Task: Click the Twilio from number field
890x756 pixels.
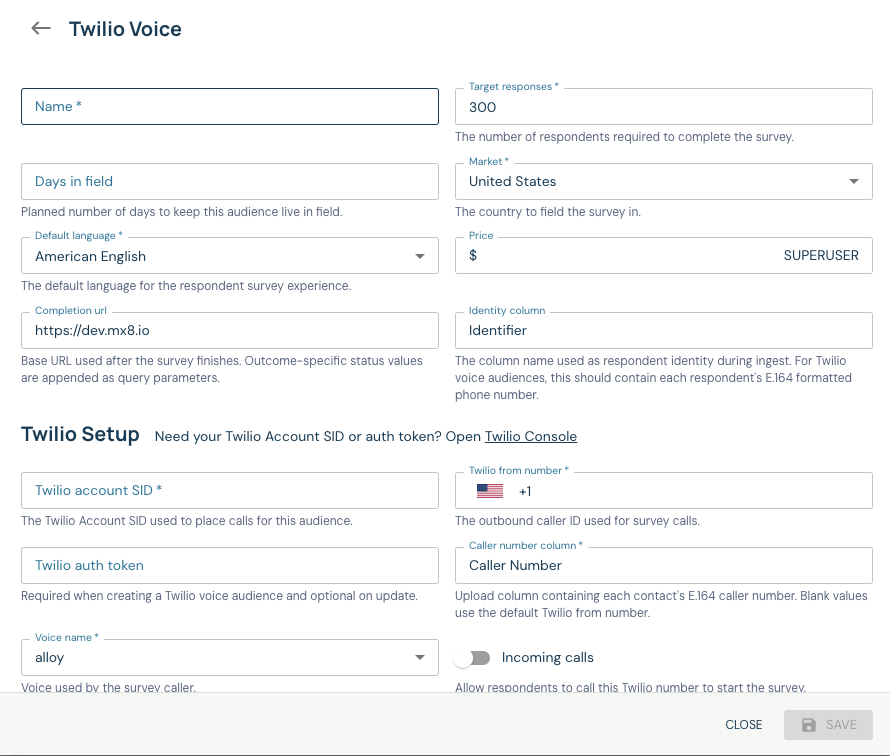Action: click(664, 490)
